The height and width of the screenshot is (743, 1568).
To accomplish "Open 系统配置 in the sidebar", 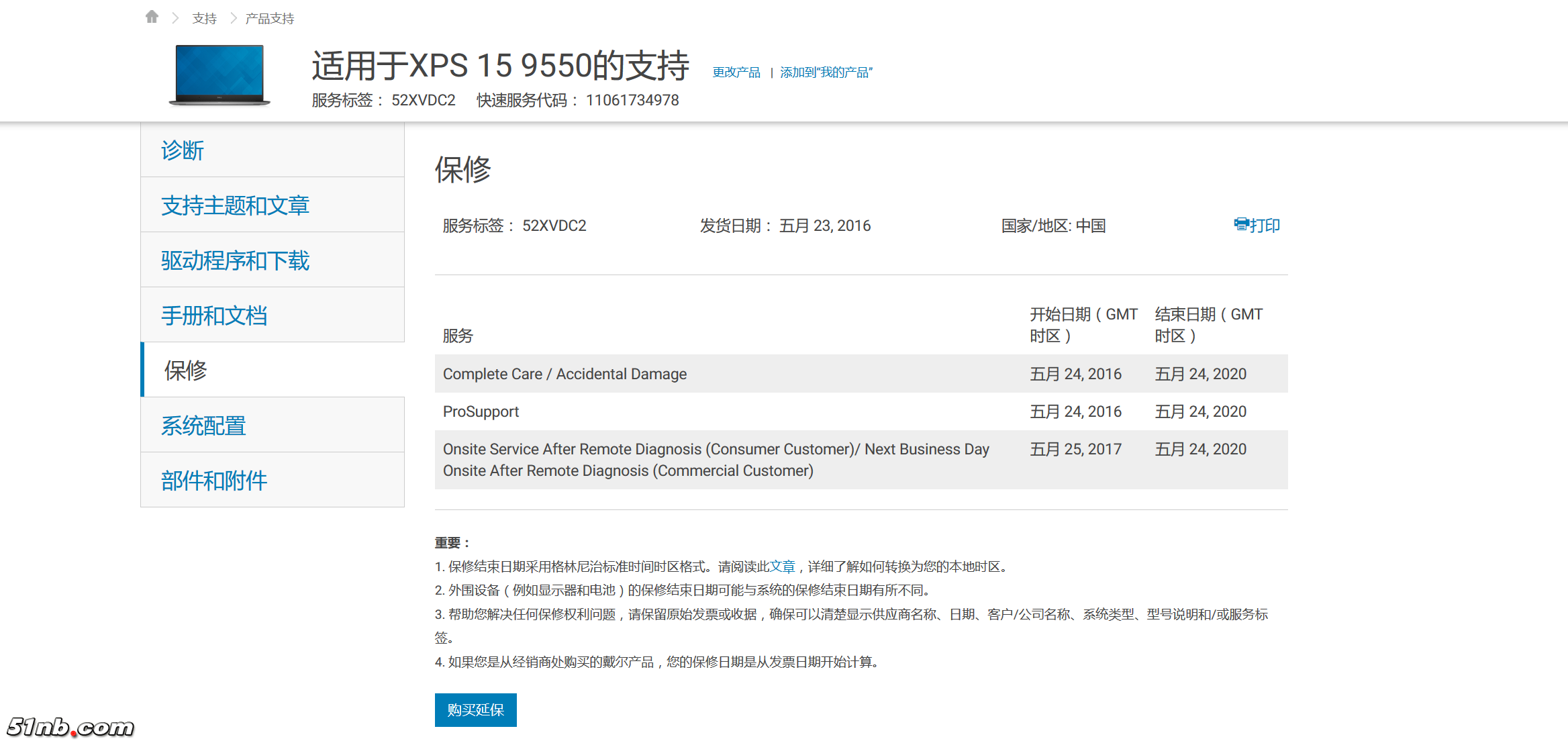I will tap(203, 426).
